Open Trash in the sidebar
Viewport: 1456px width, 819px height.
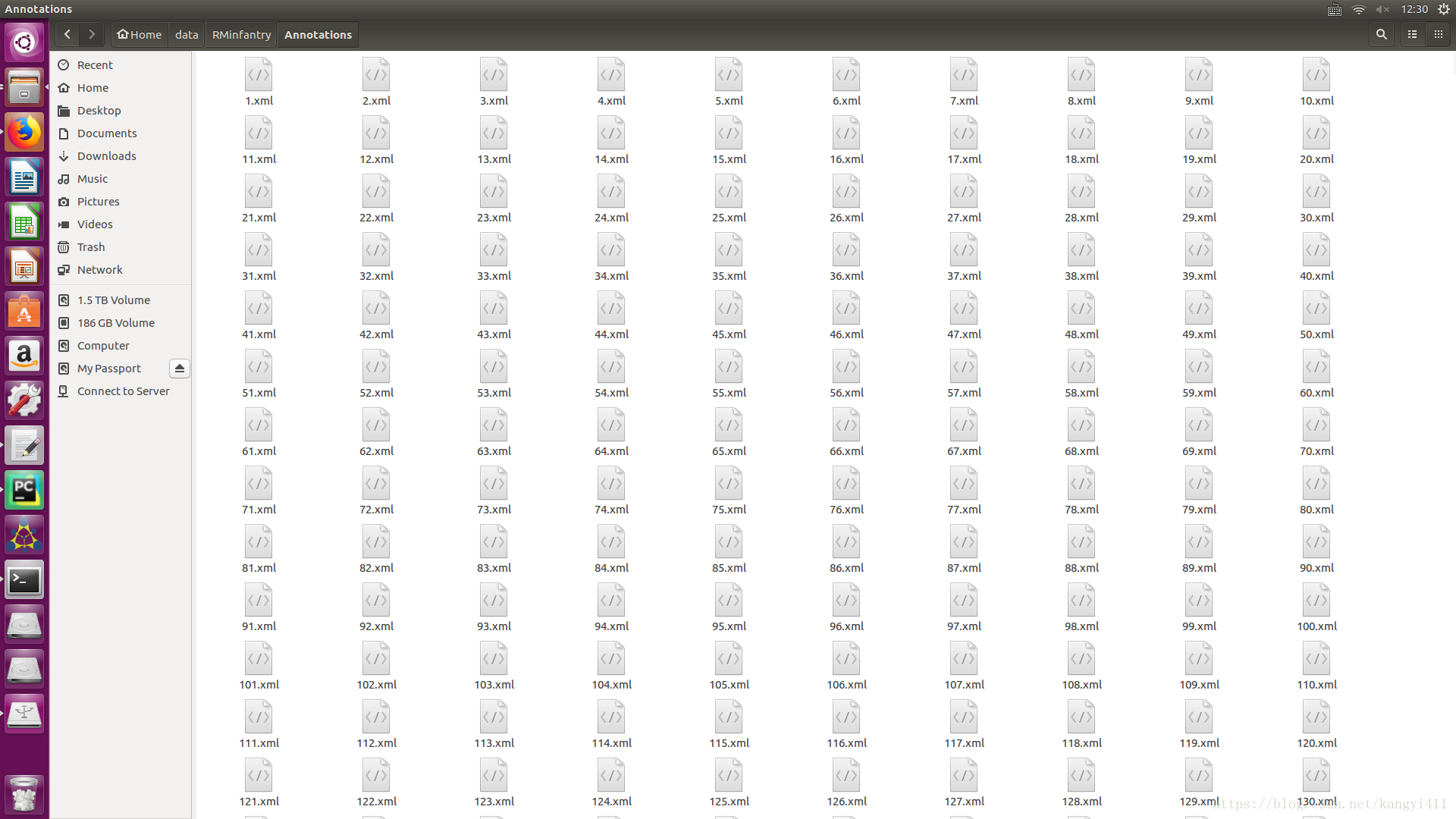tap(121, 247)
